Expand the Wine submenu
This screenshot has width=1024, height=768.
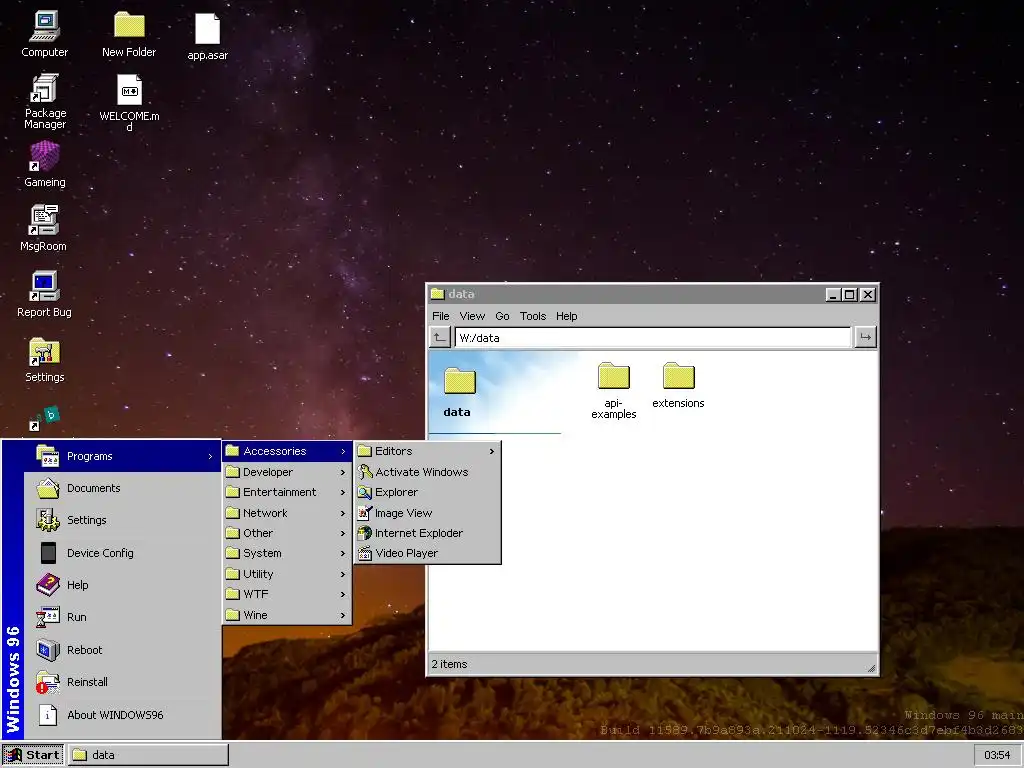287,615
